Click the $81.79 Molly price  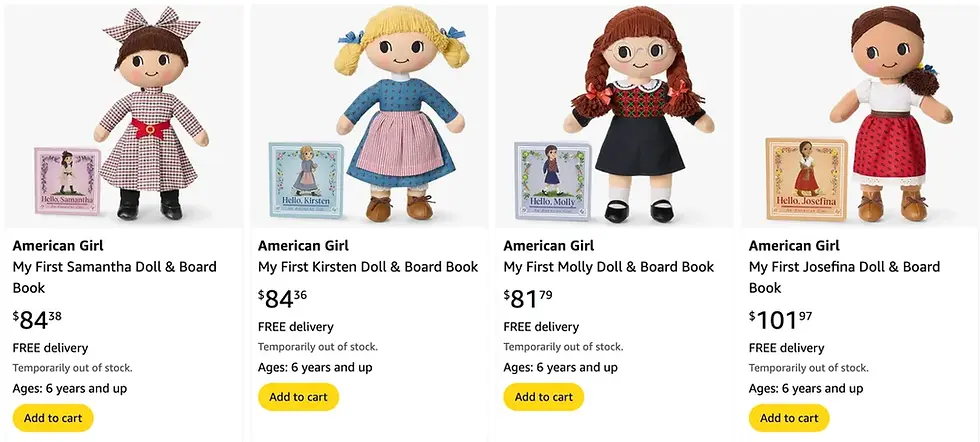tap(526, 299)
